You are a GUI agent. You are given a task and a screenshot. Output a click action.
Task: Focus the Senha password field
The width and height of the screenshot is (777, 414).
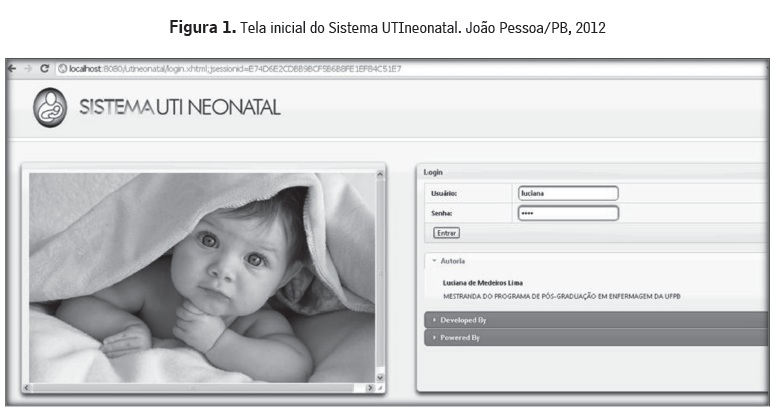[x=568, y=213]
